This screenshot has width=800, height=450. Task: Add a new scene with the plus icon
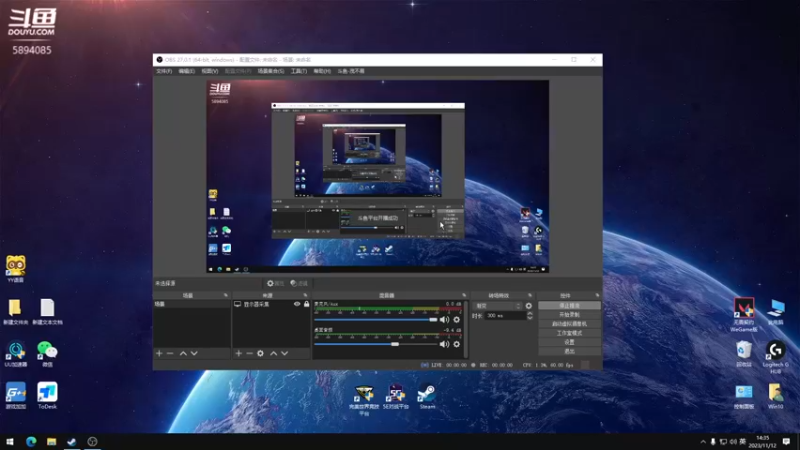[159, 353]
